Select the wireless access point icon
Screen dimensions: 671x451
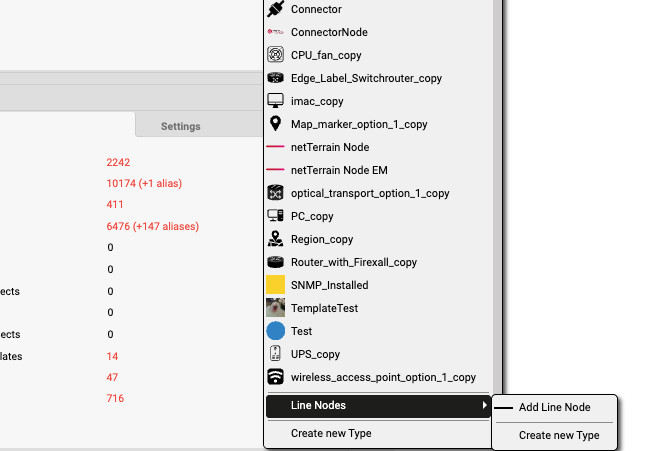click(277, 377)
